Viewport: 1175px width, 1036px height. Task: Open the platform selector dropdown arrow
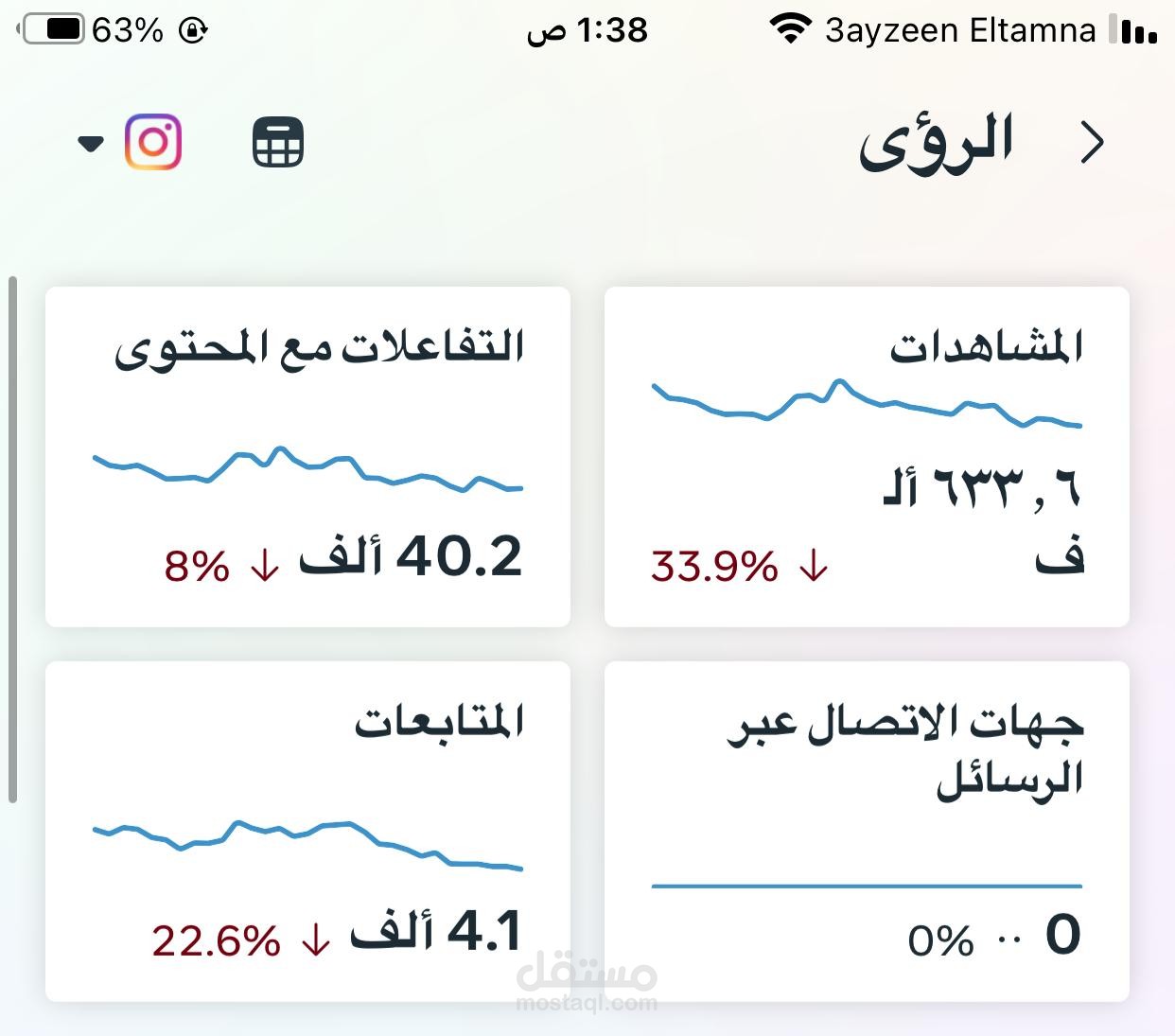click(x=90, y=144)
